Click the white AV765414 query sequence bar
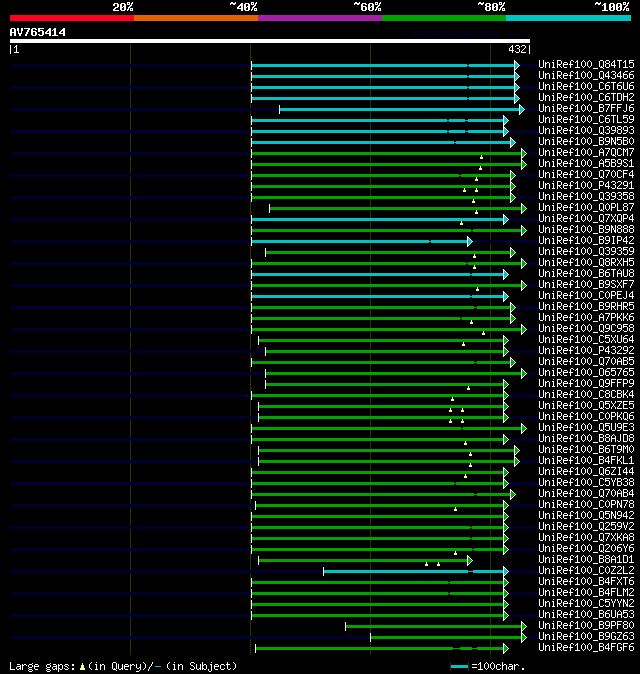 [x=270, y=41]
